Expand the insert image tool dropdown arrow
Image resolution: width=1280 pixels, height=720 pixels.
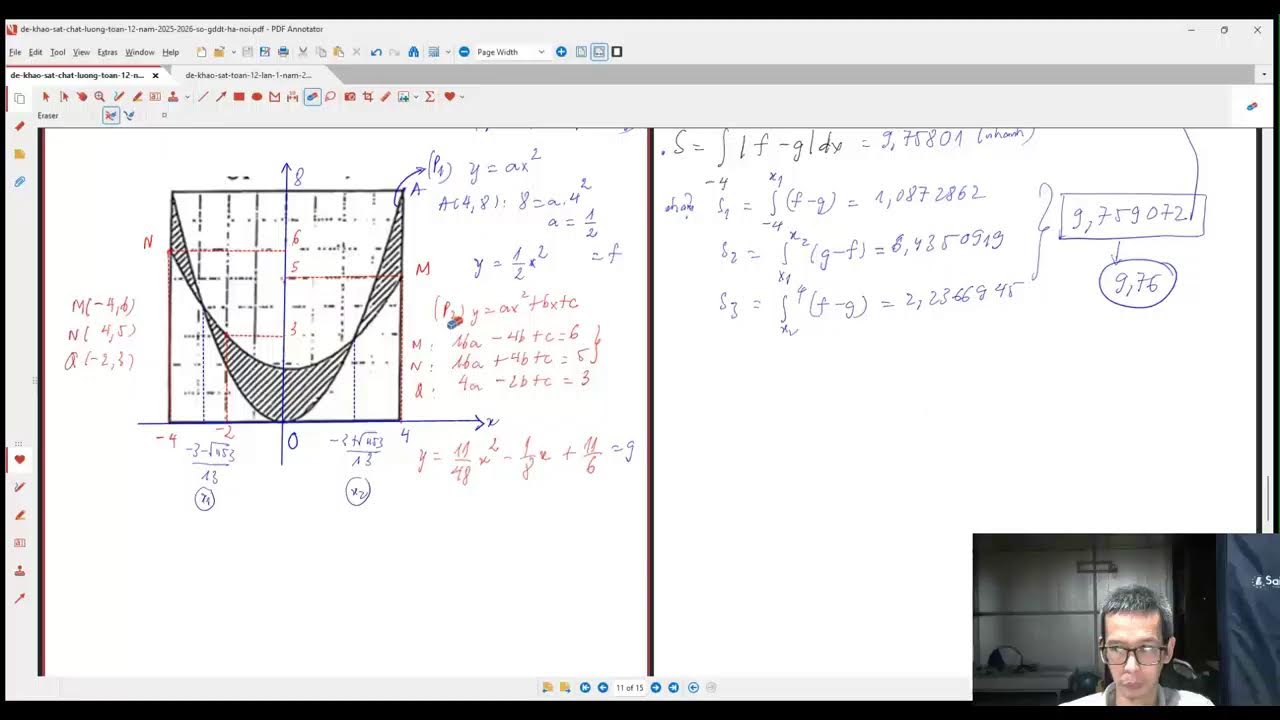point(416,97)
